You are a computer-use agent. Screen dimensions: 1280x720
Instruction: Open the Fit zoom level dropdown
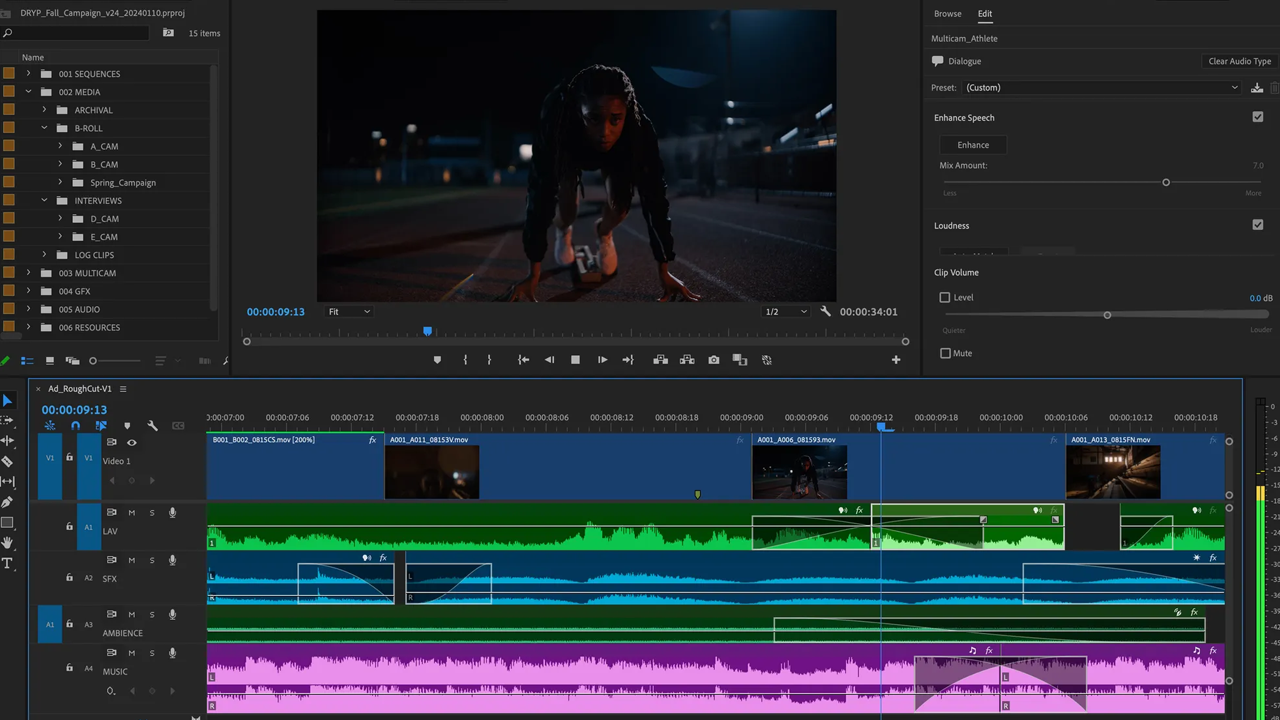[349, 312]
